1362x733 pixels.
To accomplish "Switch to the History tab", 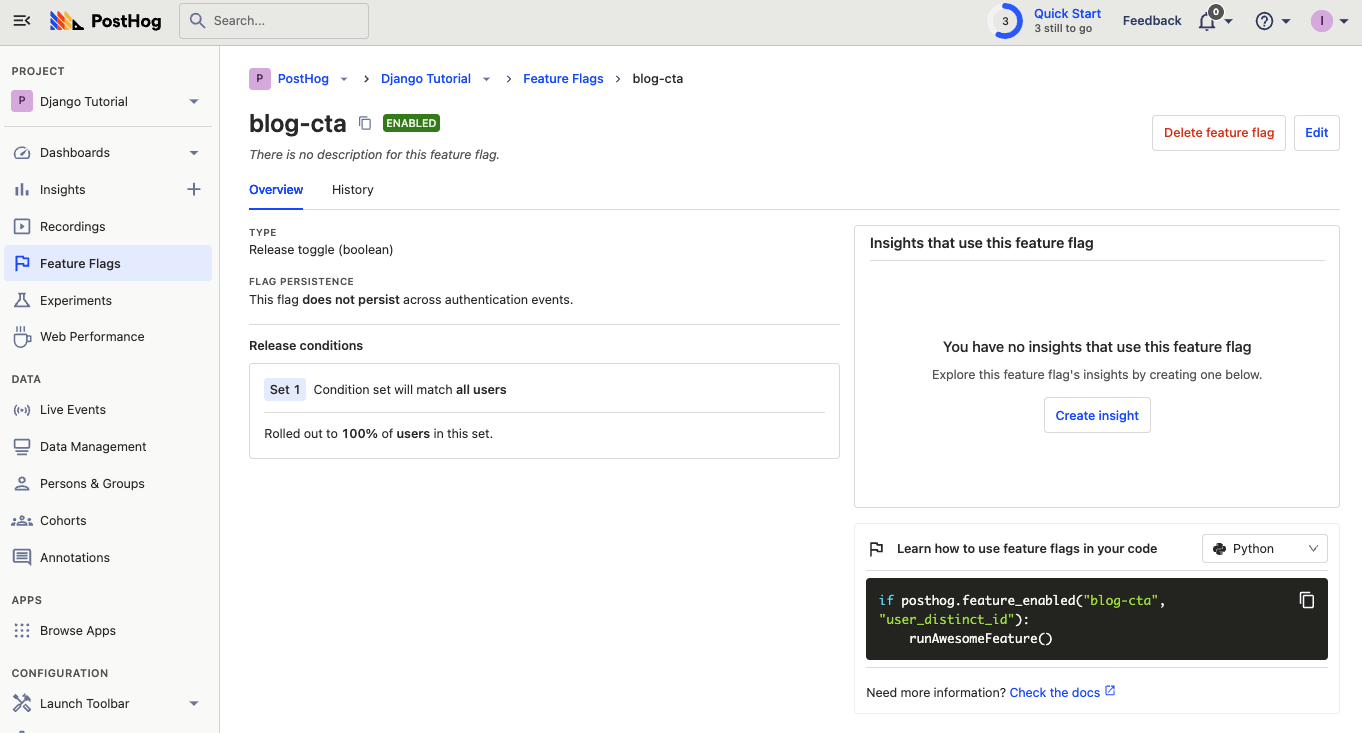I will 352,190.
